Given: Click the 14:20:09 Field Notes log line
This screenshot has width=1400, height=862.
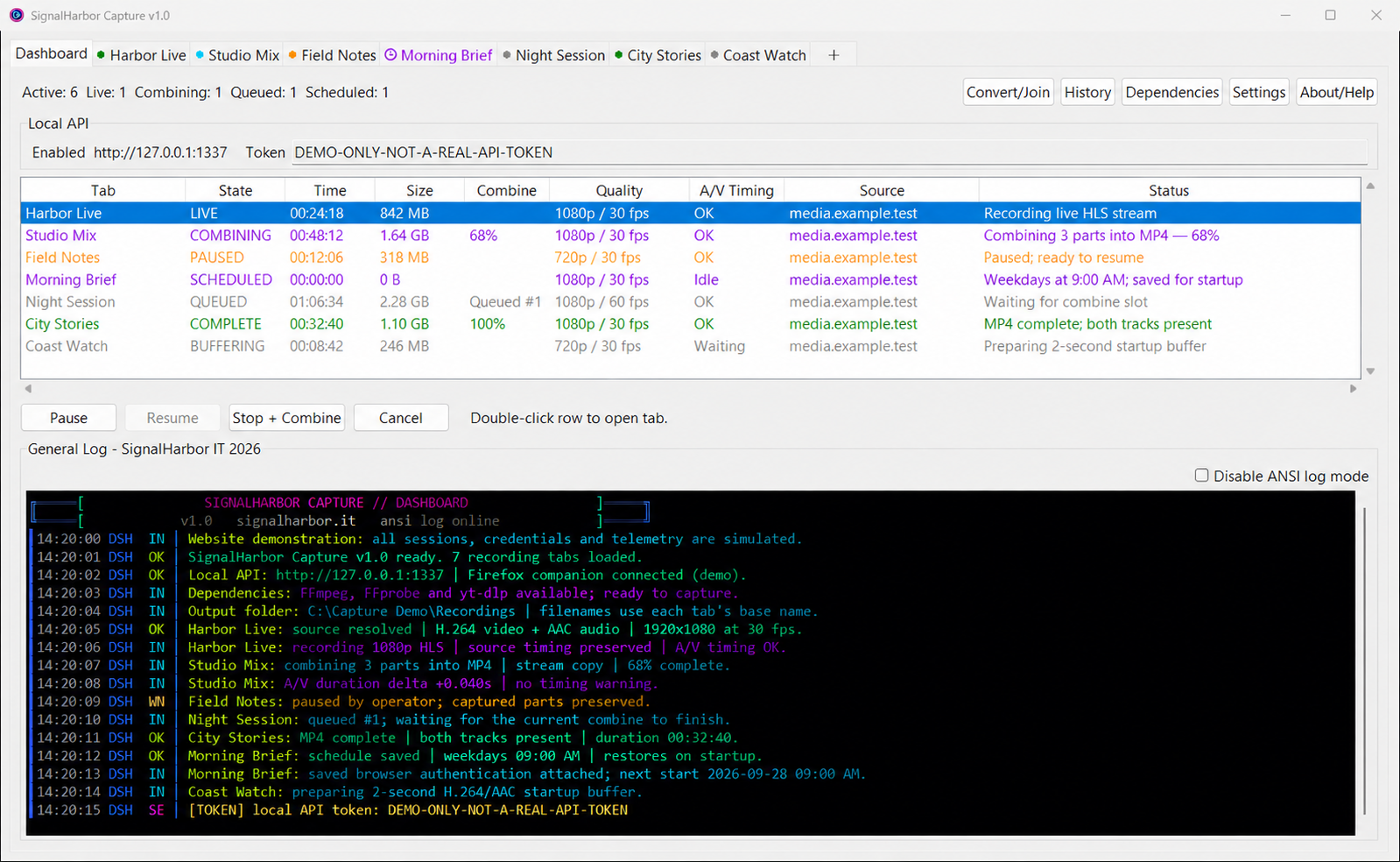Looking at the screenshot, I should 343,702.
